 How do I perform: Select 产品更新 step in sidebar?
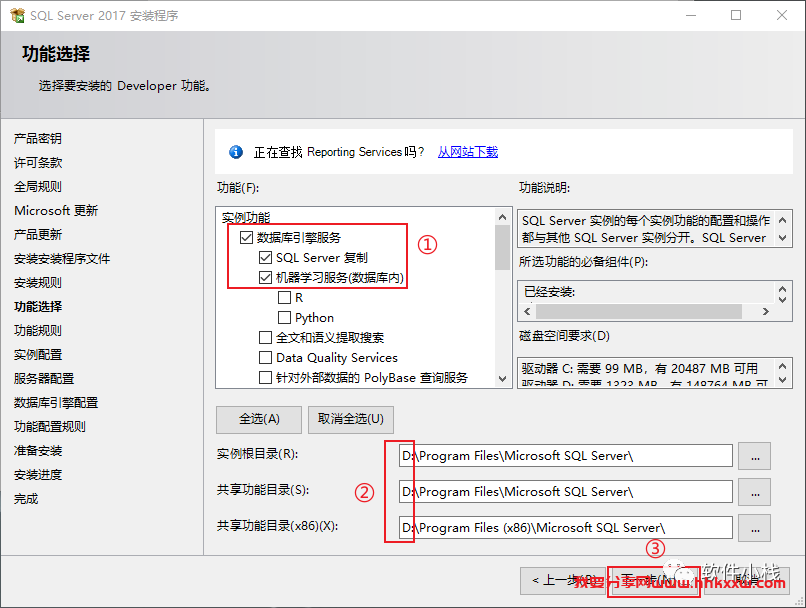[38, 235]
